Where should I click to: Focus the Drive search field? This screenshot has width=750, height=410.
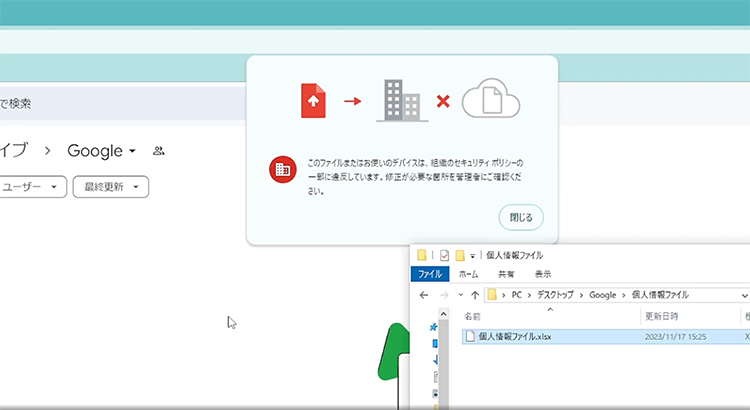(123, 103)
